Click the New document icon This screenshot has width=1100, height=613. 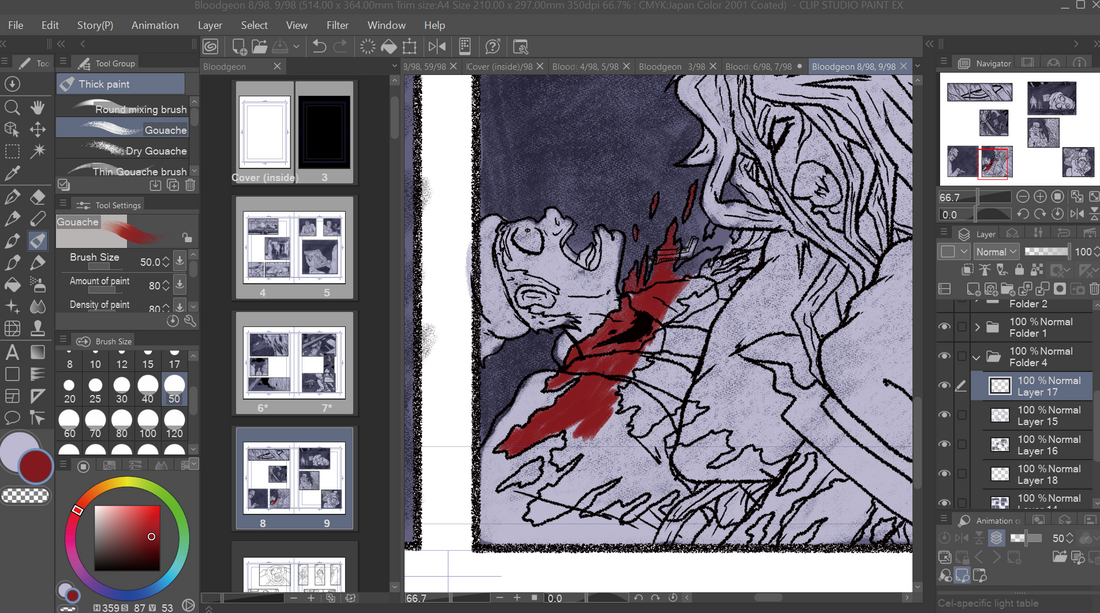click(239, 47)
